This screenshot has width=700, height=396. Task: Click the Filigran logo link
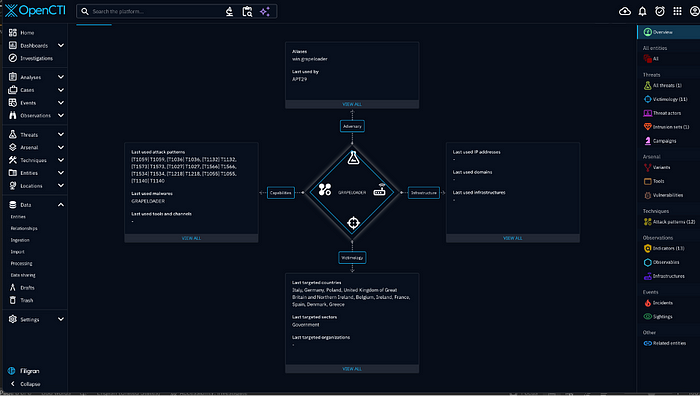(x=24, y=371)
